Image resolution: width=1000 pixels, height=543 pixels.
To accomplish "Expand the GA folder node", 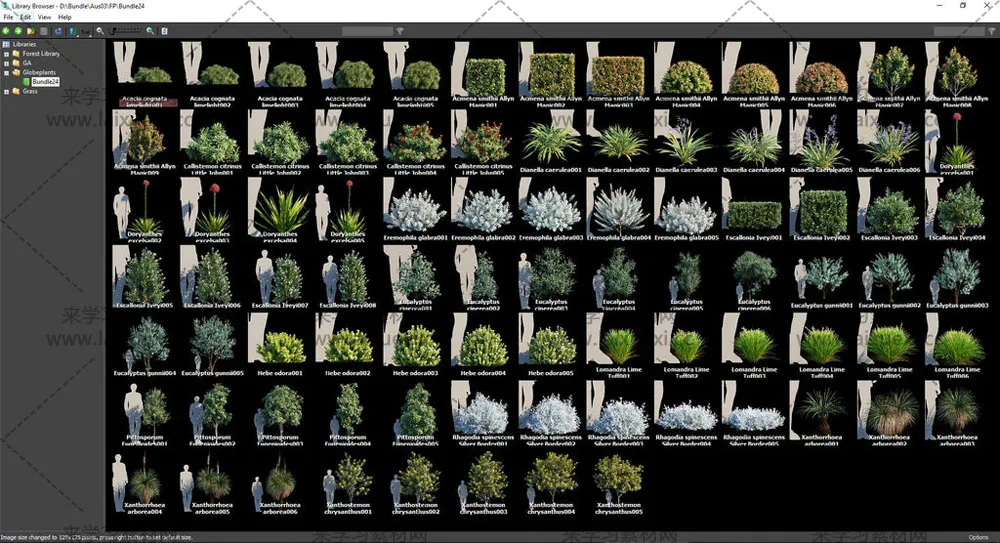I will [x=6, y=63].
